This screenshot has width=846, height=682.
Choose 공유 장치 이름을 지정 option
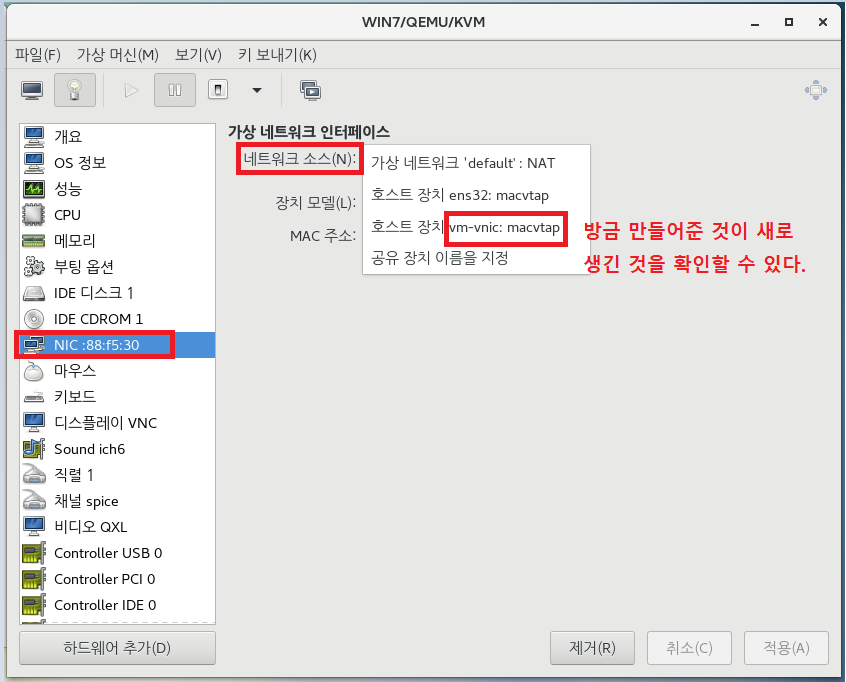[476, 258]
